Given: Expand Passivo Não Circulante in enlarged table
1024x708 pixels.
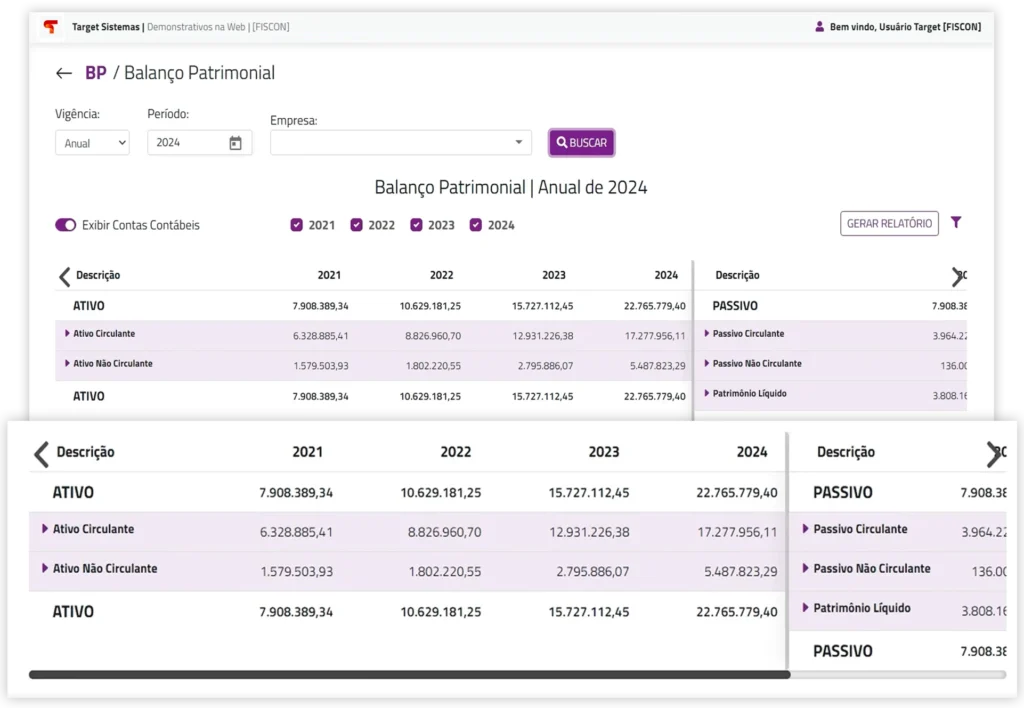Looking at the screenshot, I should coord(806,568).
